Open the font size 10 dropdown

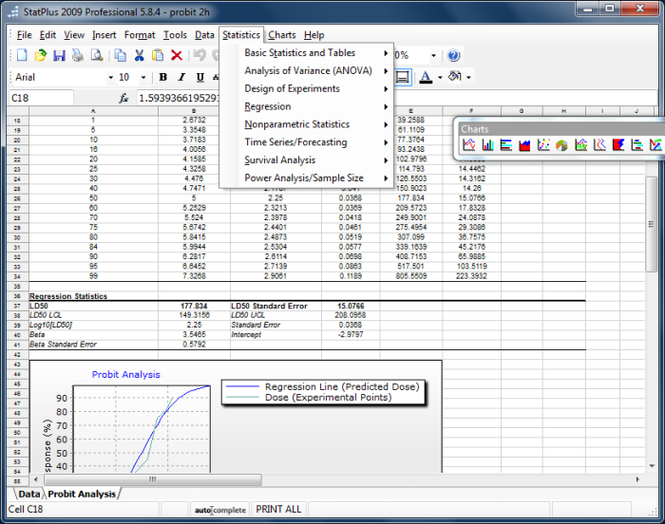143,78
